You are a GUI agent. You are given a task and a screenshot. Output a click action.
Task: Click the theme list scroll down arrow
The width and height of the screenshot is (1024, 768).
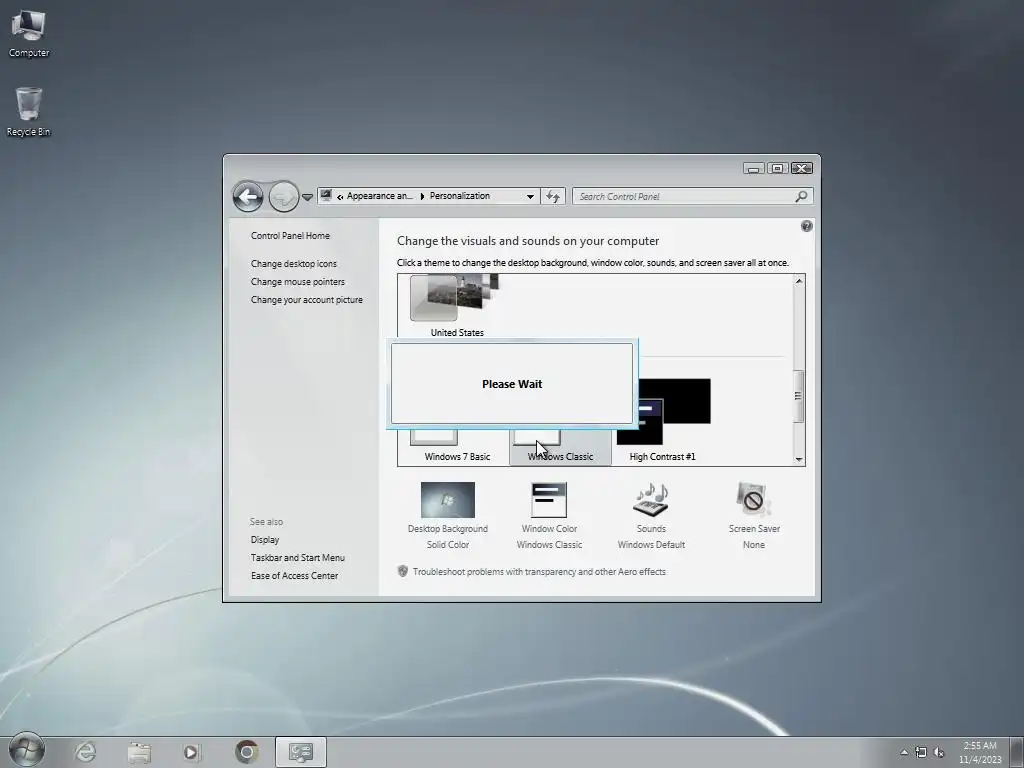point(799,459)
